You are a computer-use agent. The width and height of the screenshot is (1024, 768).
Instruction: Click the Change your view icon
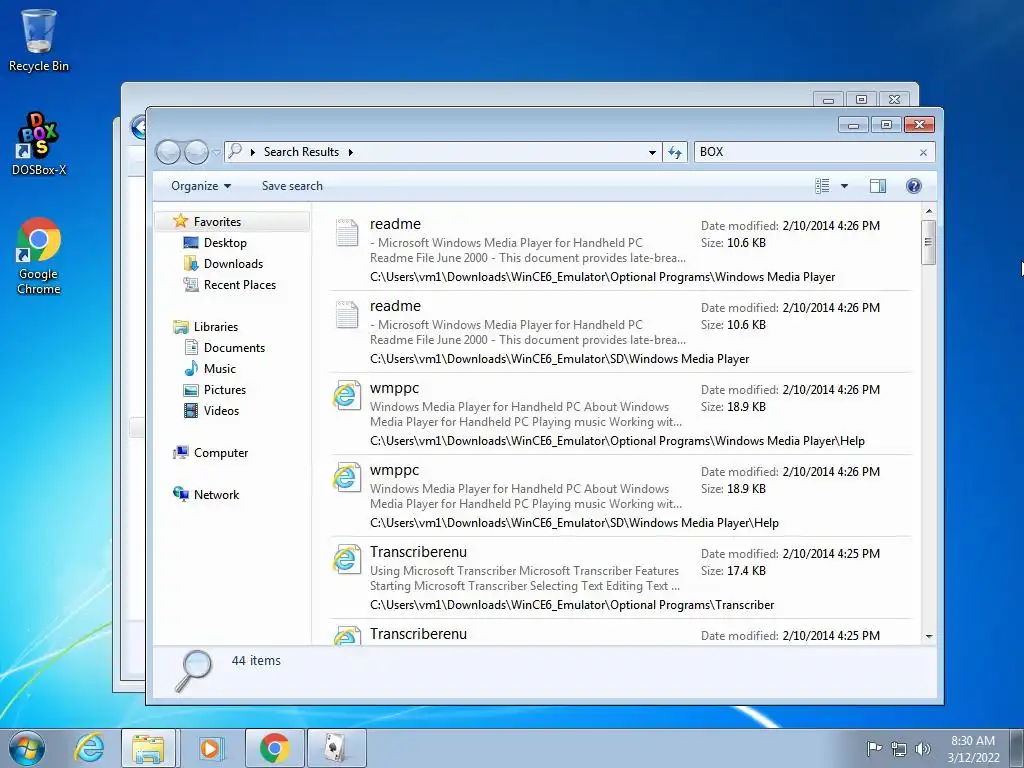(x=822, y=186)
